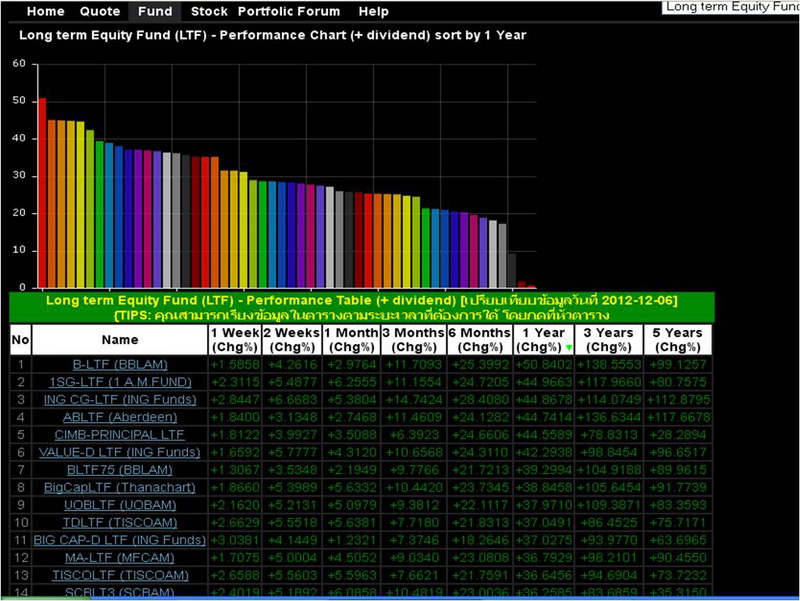Click the +28.2894 five-year value
This screenshot has width=800, height=601.
(x=678, y=435)
